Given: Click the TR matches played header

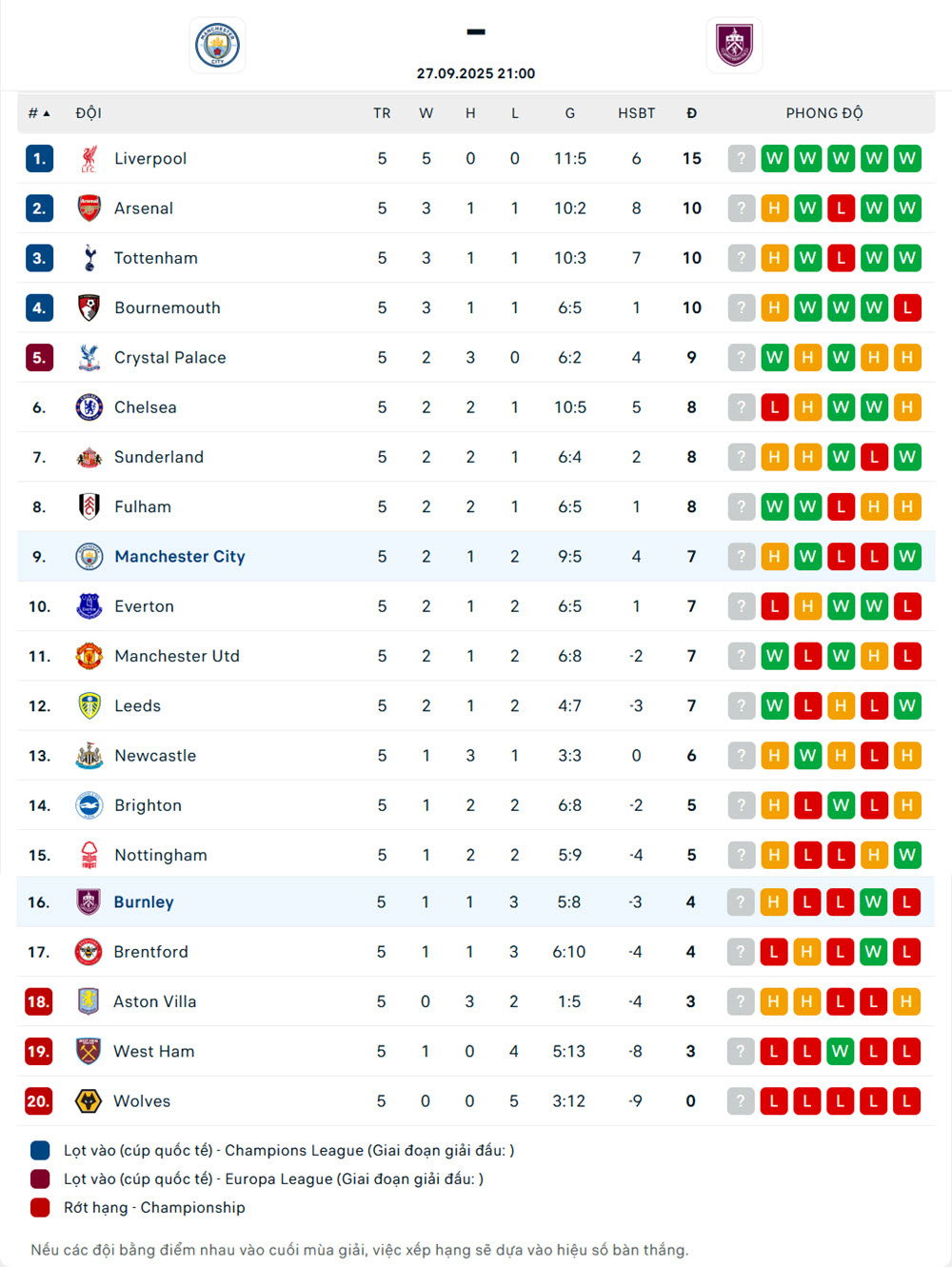Looking at the screenshot, I should click(x=382, y=113).
